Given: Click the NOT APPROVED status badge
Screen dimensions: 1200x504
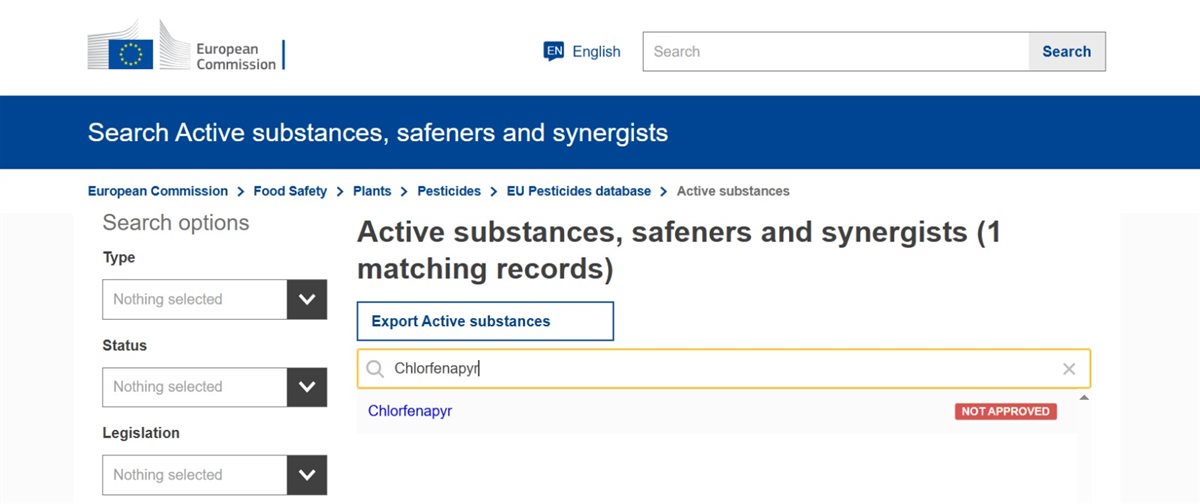Looking at the screenshot, I should point(1005,411).
